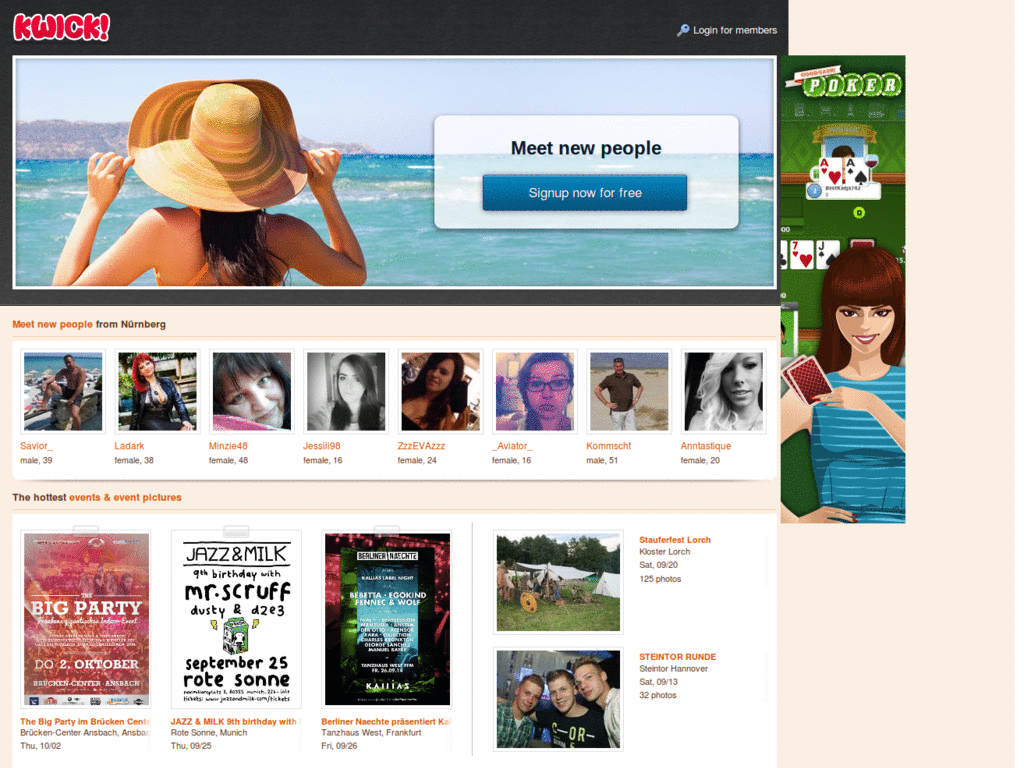Open Anntastique profile photo

723,391
